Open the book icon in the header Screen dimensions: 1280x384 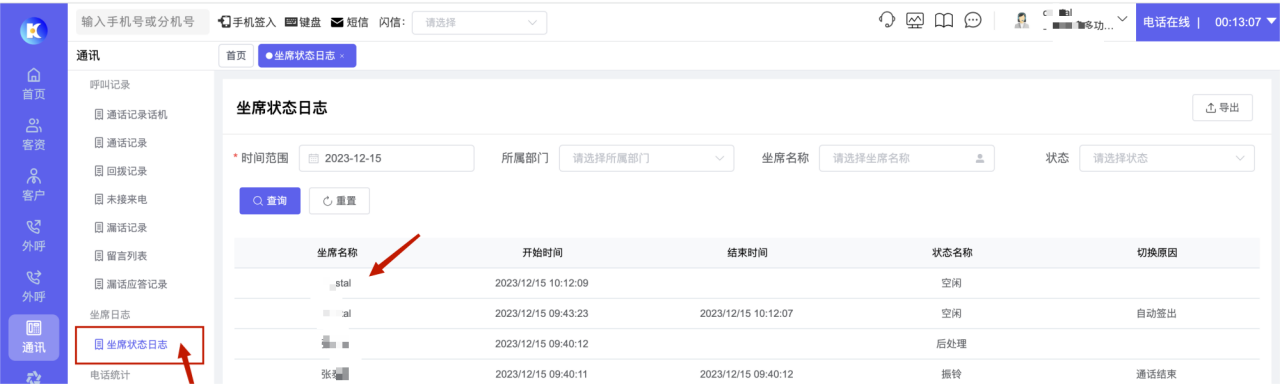[x=943, y=21]
